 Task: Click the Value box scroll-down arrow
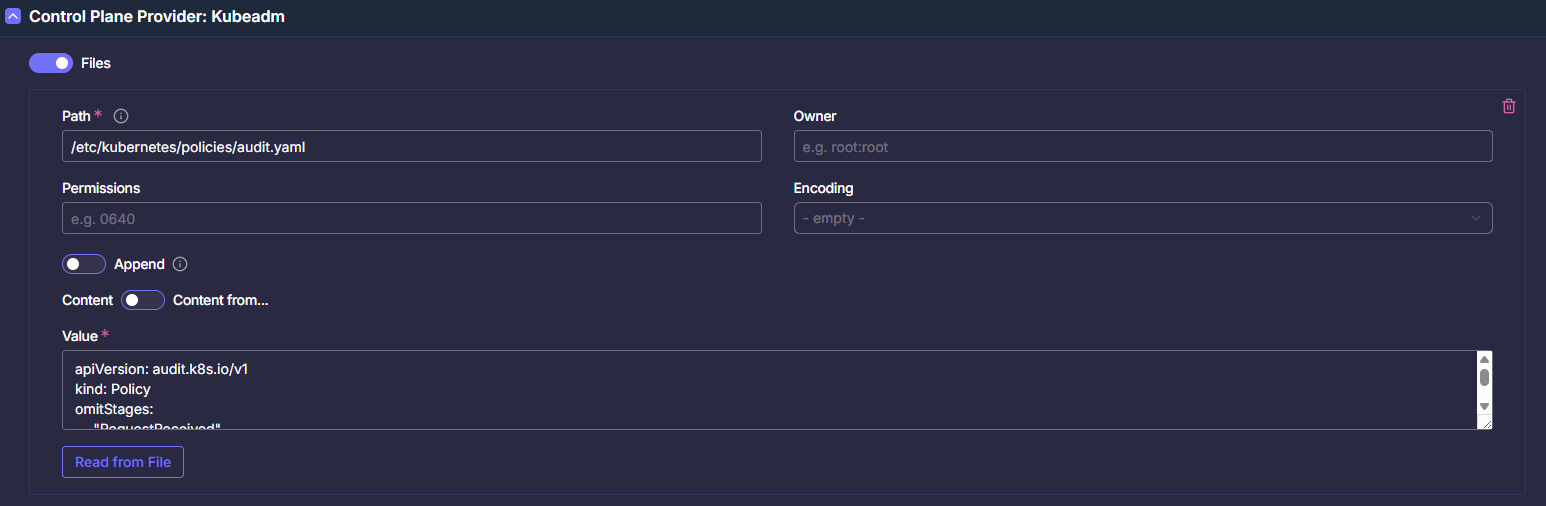pyautogui.click(x=1484, y=406)
